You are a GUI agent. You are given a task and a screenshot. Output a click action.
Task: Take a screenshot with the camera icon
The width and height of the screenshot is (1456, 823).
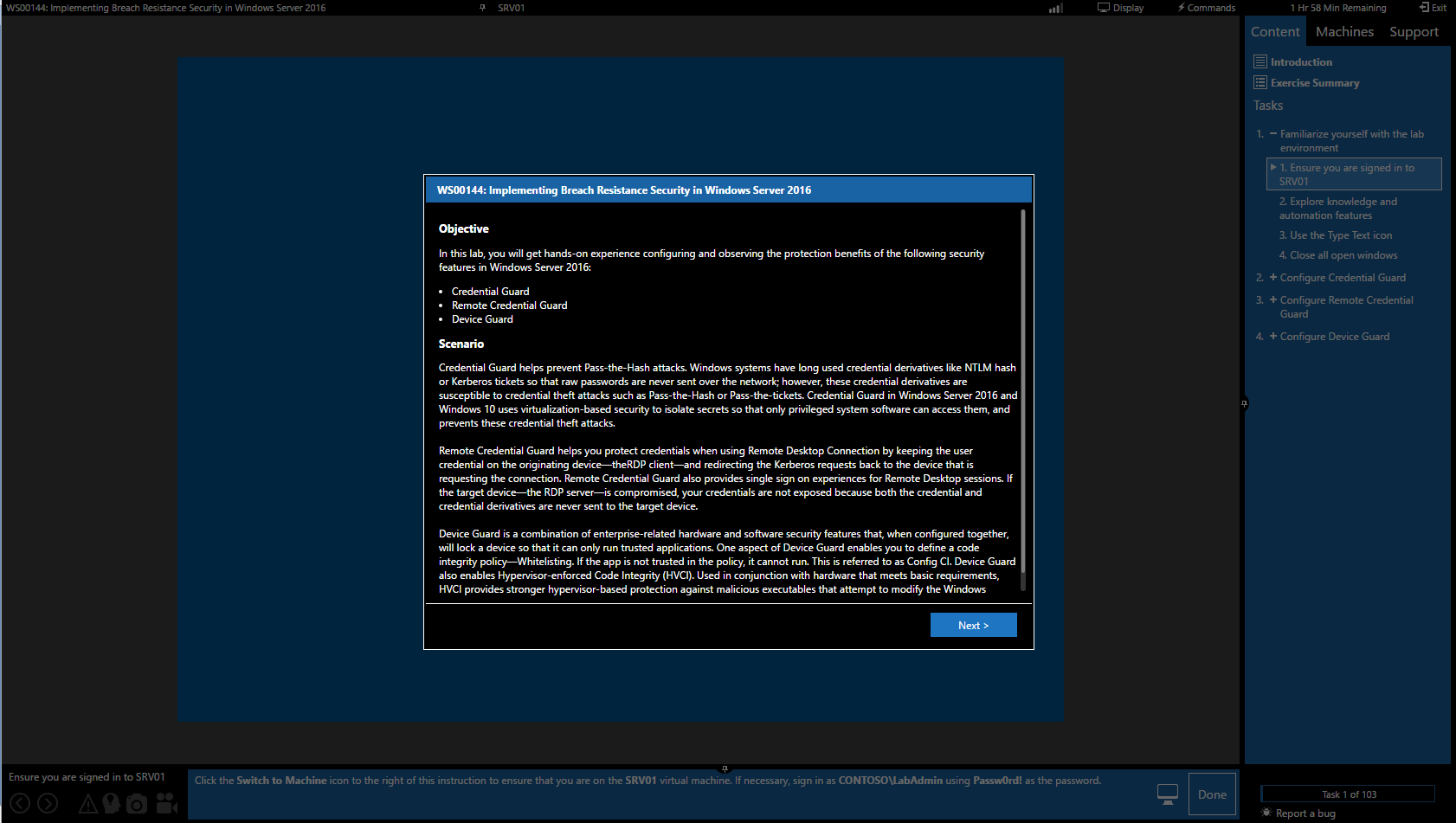[137, 804]
